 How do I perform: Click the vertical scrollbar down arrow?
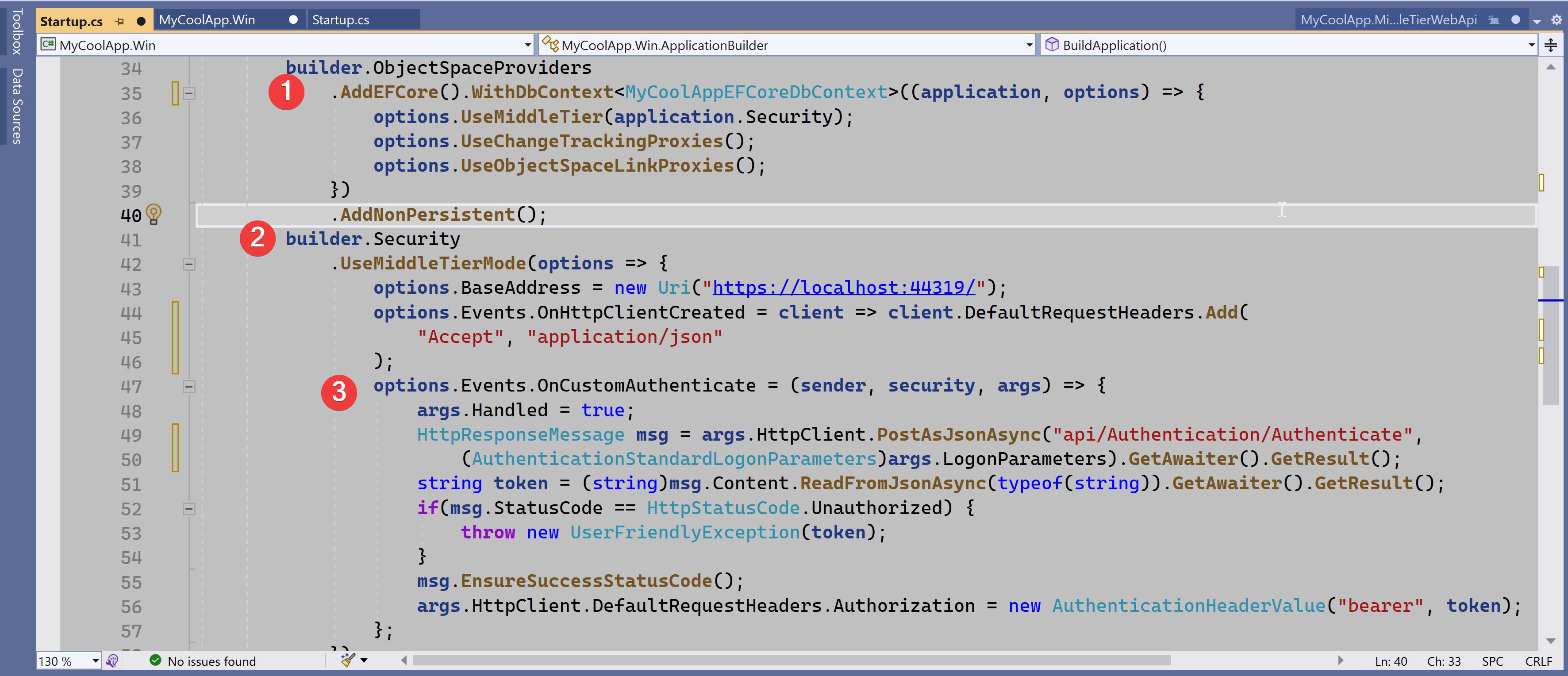pyautogui.click(x=1550, y=641)
